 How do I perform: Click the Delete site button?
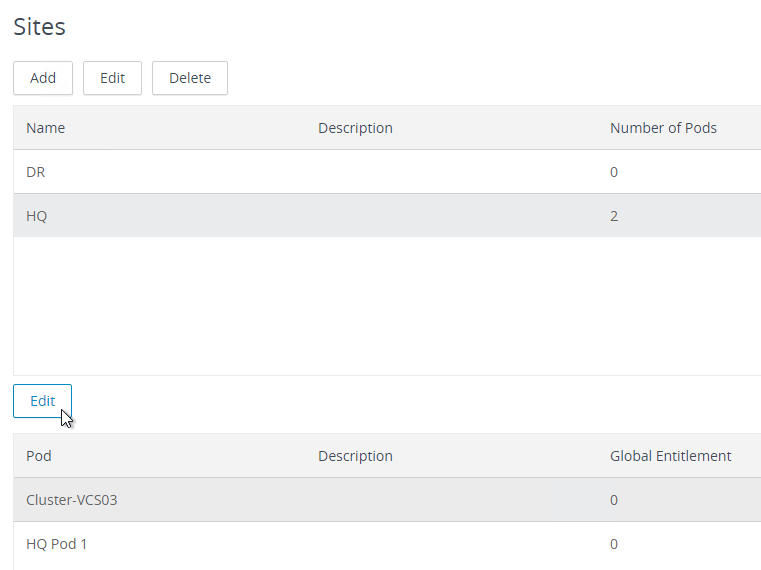(190, 78)
